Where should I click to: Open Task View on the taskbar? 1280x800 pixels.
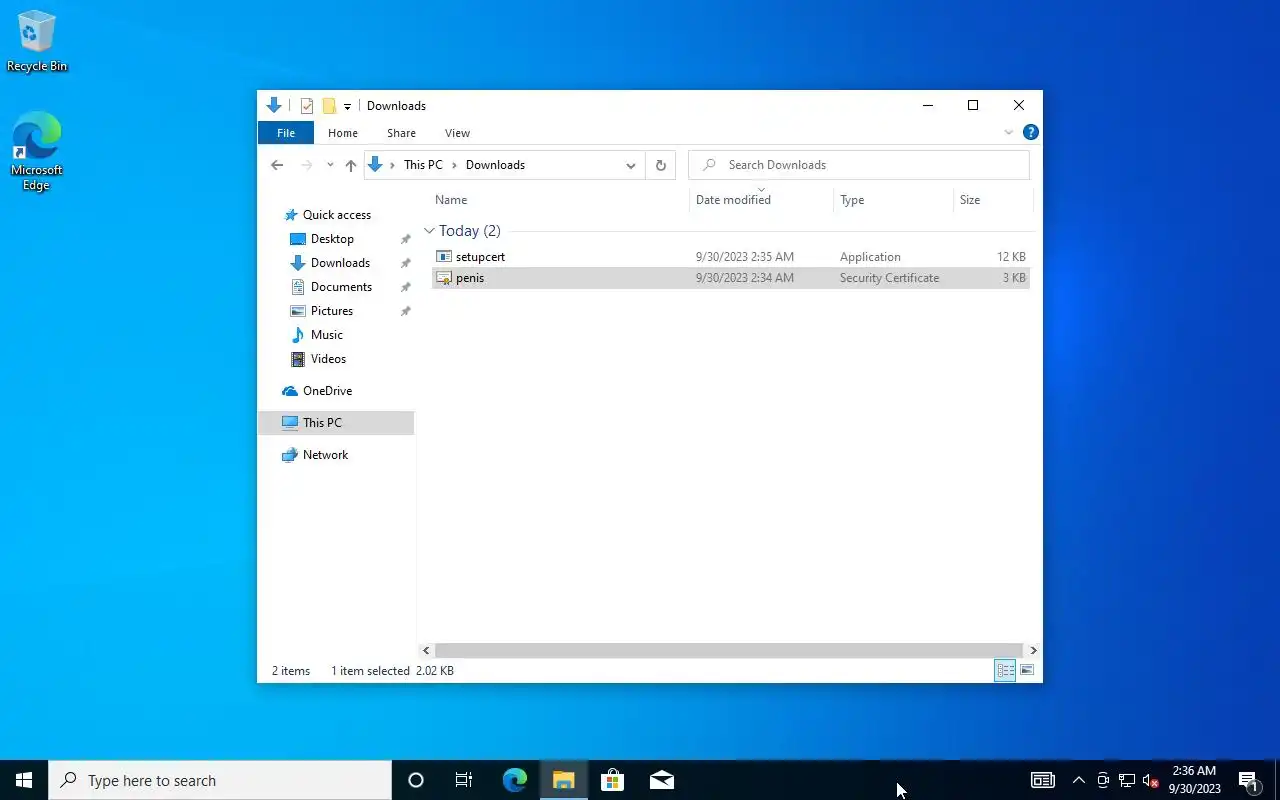click(x=464, y=780)
